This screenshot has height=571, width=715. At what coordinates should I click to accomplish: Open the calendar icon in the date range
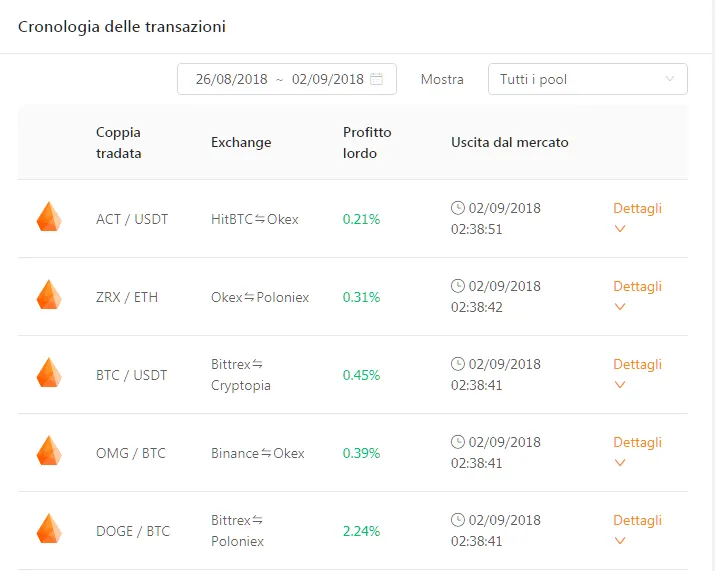pos(376,79)
